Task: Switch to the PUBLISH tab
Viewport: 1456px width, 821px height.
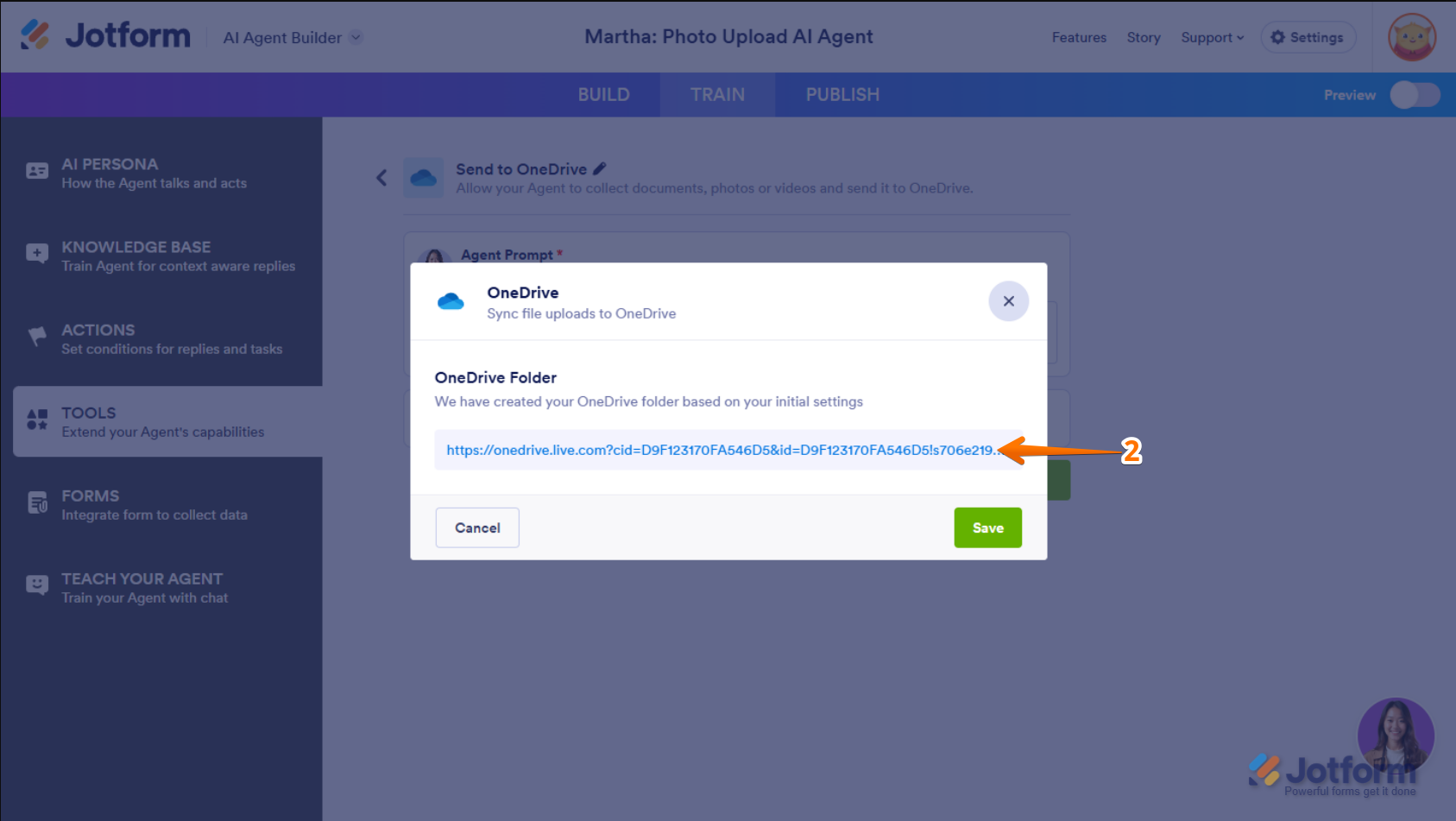Action: coord(842,95)
